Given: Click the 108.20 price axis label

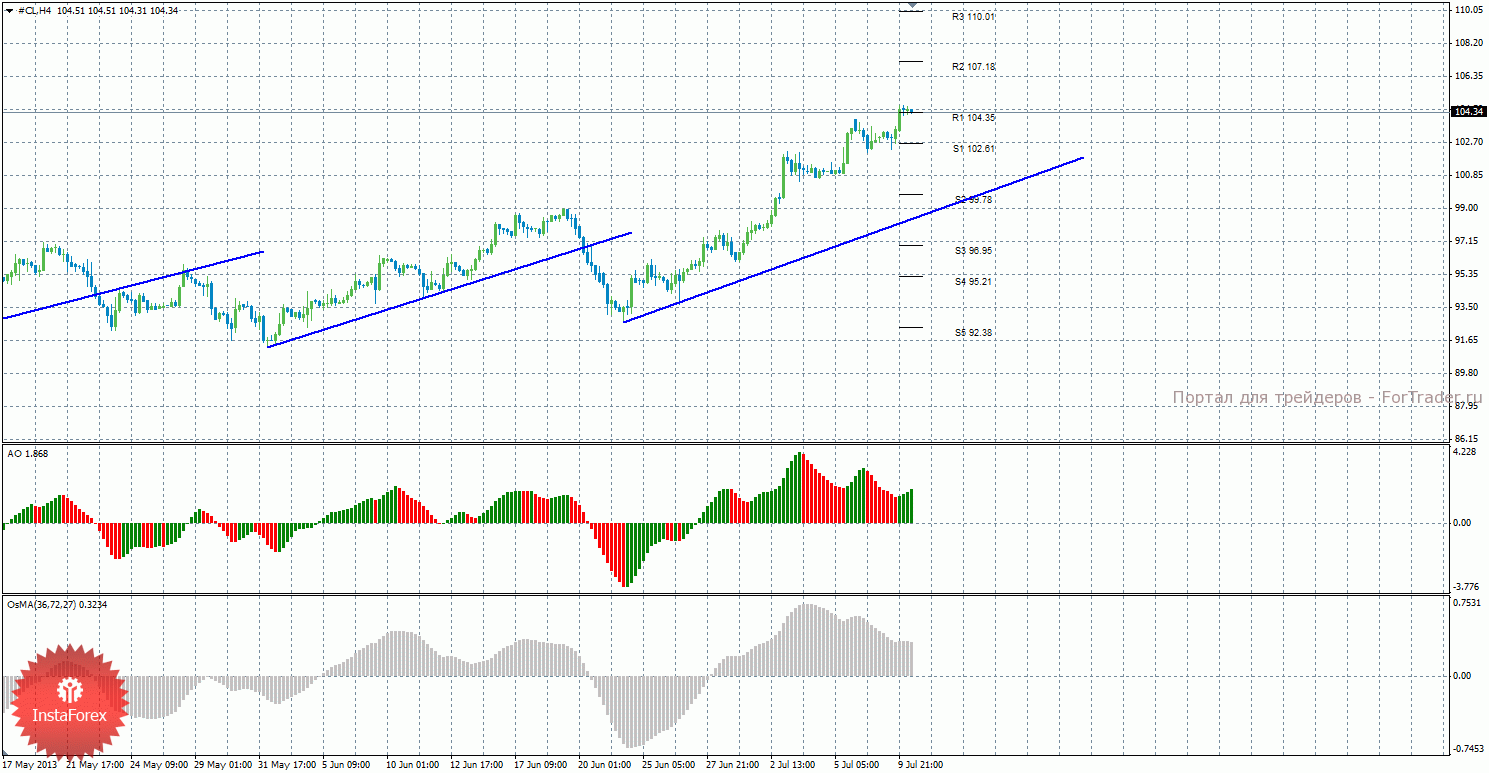Looking at the screenshot, I should tap(1468, 43).
